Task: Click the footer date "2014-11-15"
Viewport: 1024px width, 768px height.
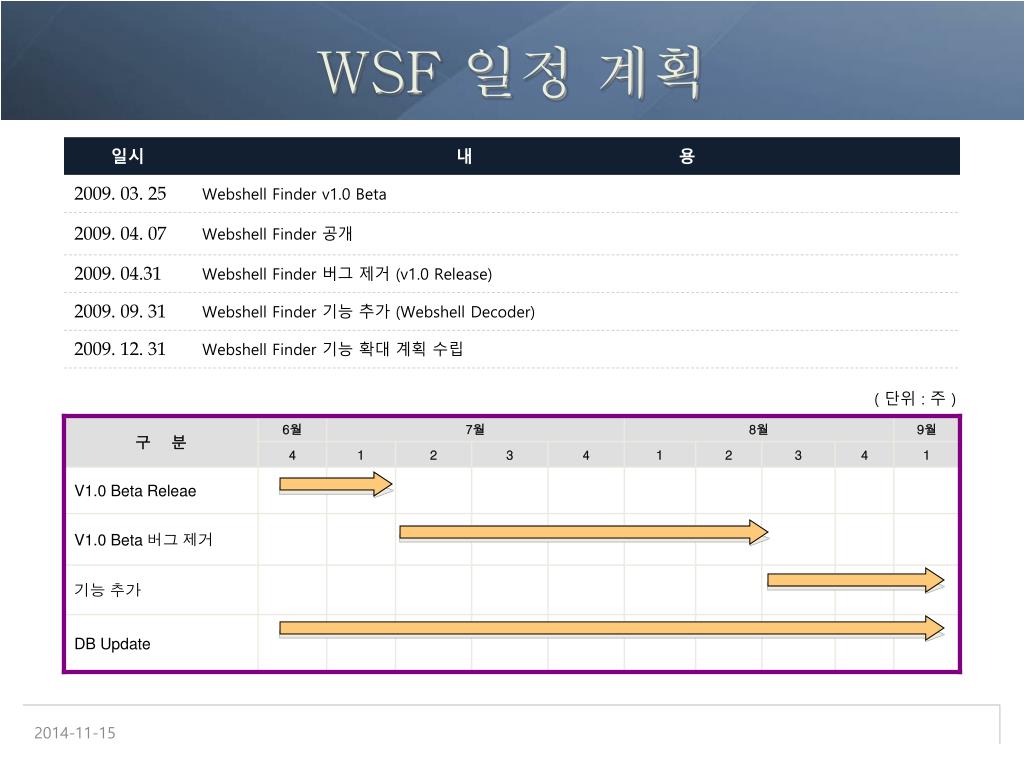Action: (74, 733)
